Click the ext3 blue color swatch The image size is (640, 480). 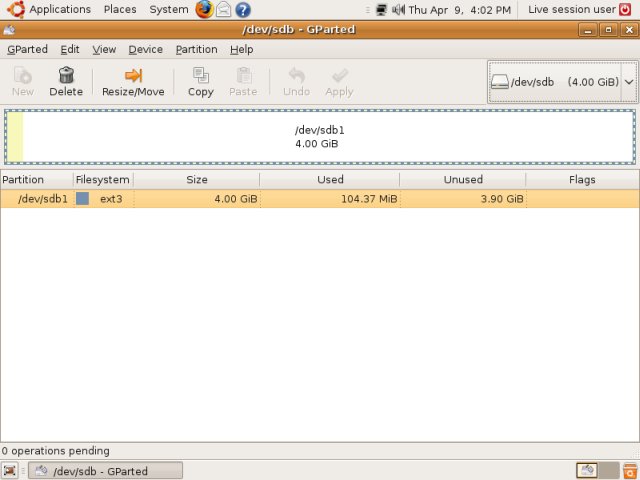(x=82, y=199)
